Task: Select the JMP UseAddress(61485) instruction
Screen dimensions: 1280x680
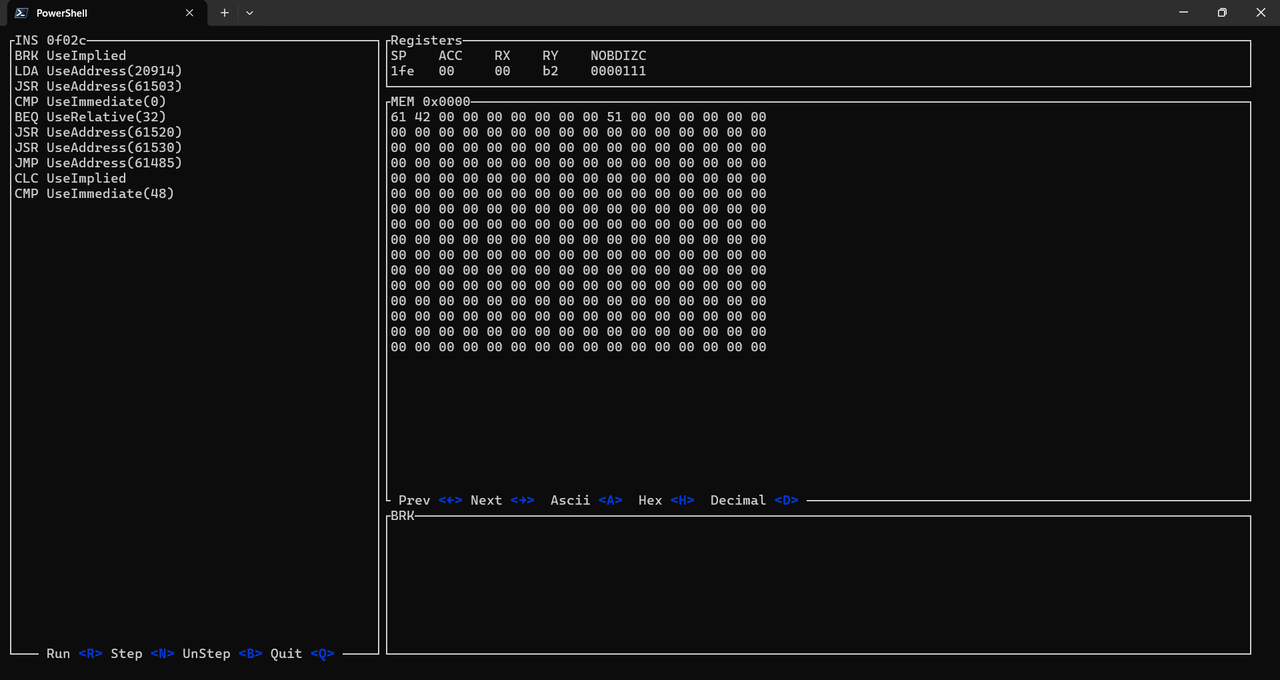Action: 98,163
